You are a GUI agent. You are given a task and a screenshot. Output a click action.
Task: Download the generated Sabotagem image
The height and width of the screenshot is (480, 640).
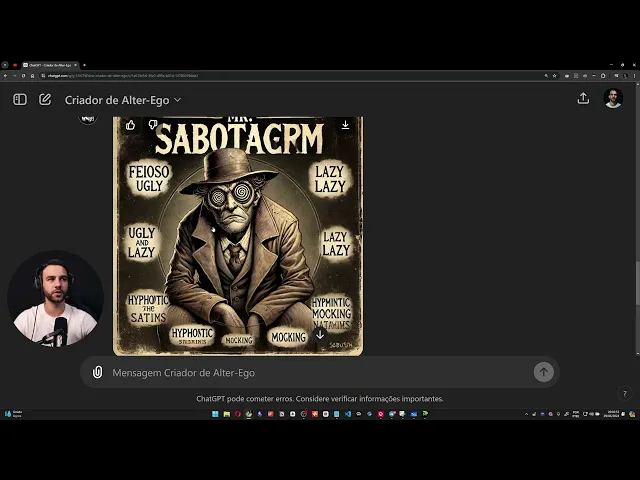[x=345, y=124]
